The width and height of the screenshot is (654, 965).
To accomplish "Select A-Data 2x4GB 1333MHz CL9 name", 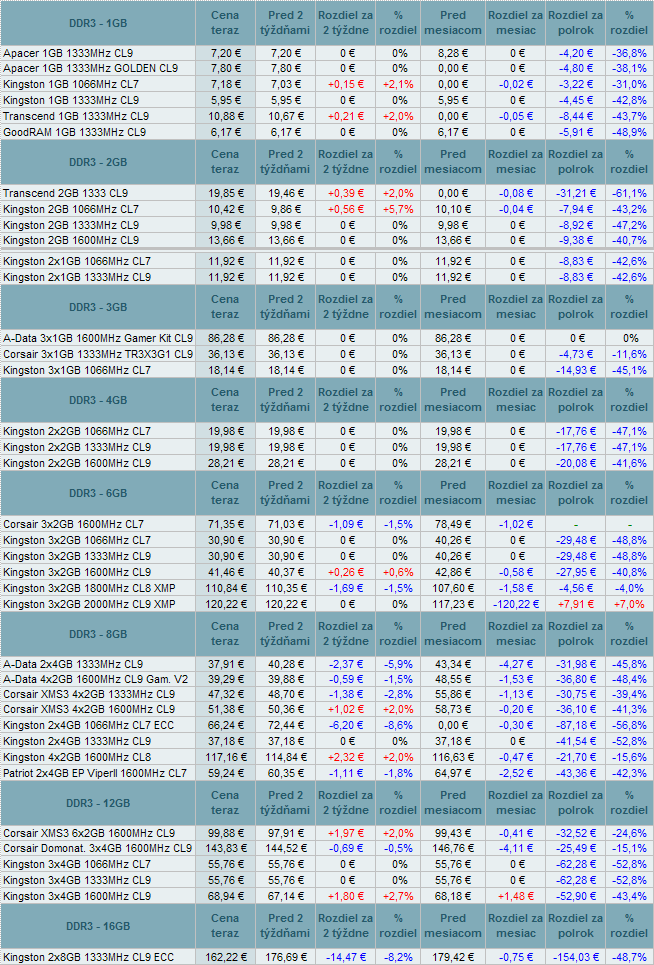I will point(73,664).
